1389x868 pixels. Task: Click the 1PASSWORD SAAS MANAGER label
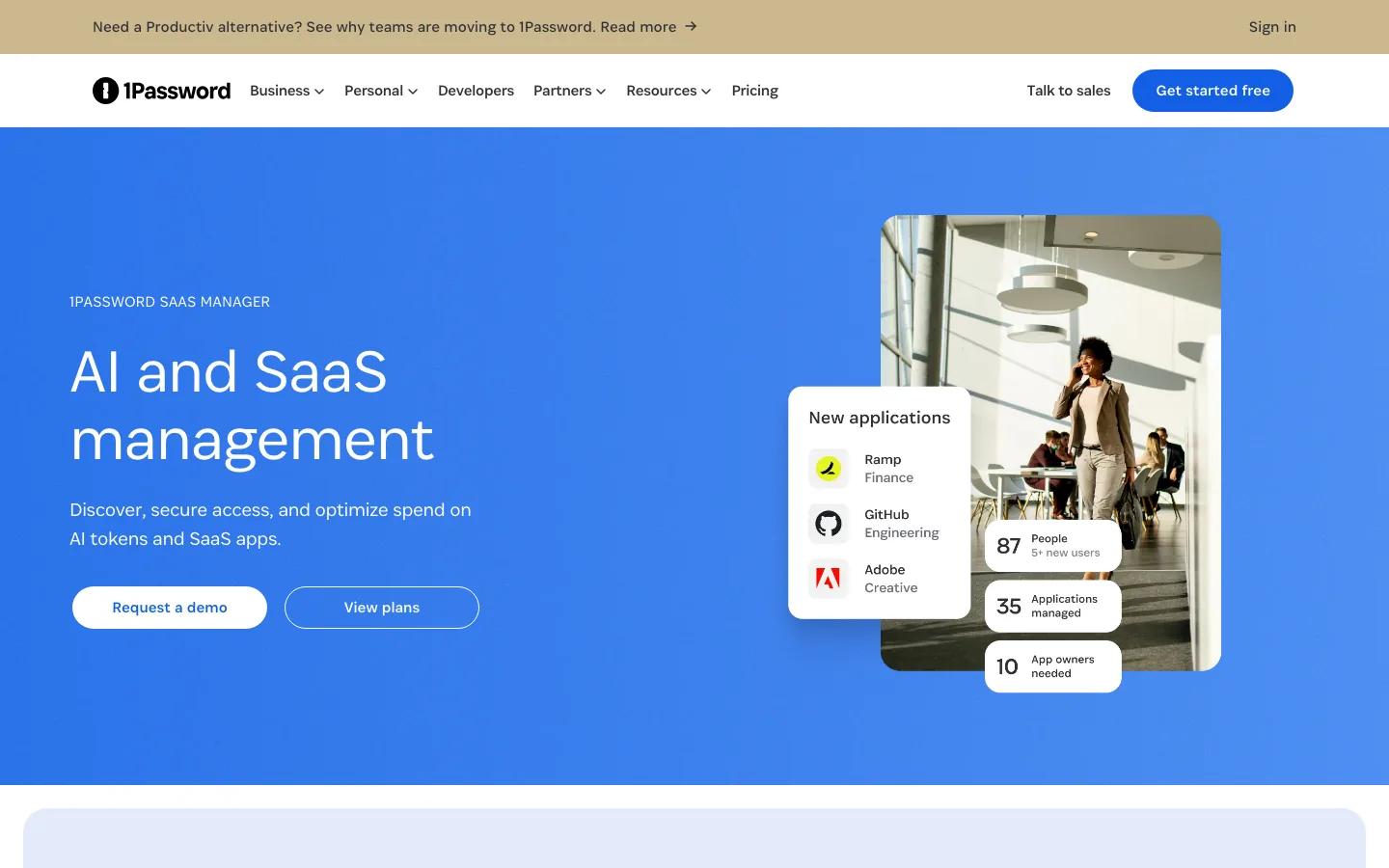point(170,302)
